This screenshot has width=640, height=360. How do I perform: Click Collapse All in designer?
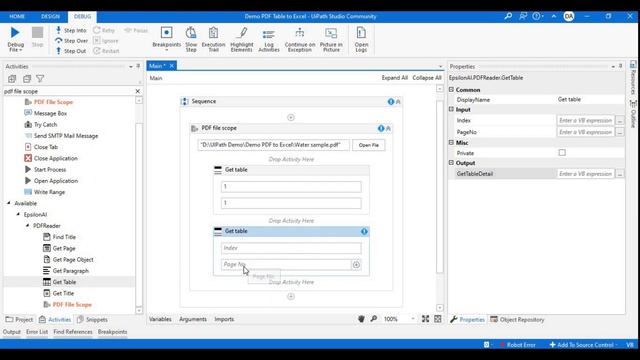pyautogui.click(x=427, y=78)
